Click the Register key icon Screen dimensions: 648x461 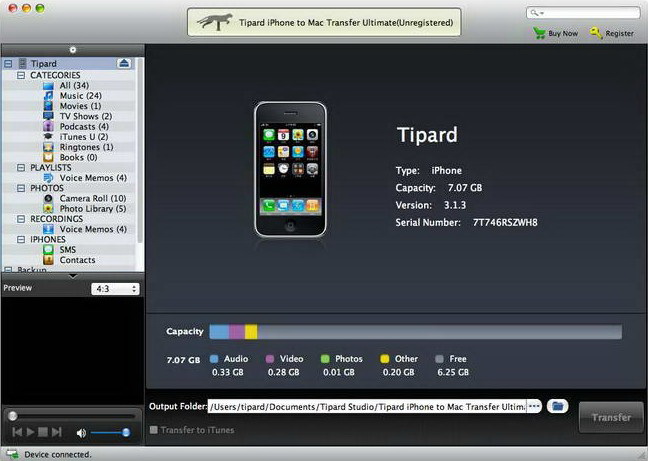tap(596, 33)
